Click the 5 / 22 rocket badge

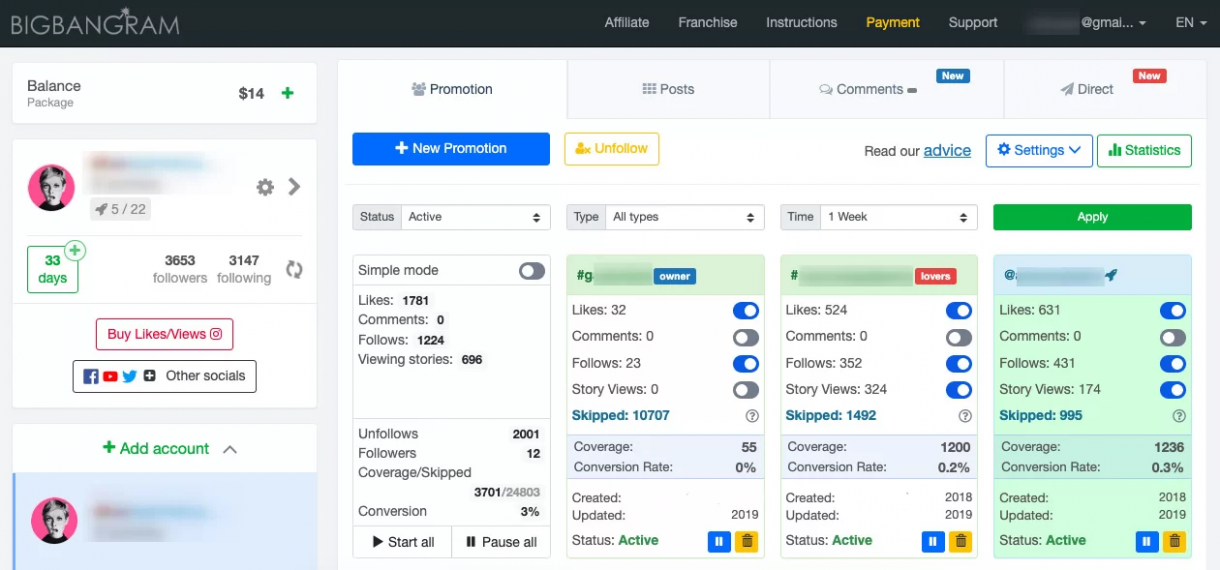click(120, 209)
